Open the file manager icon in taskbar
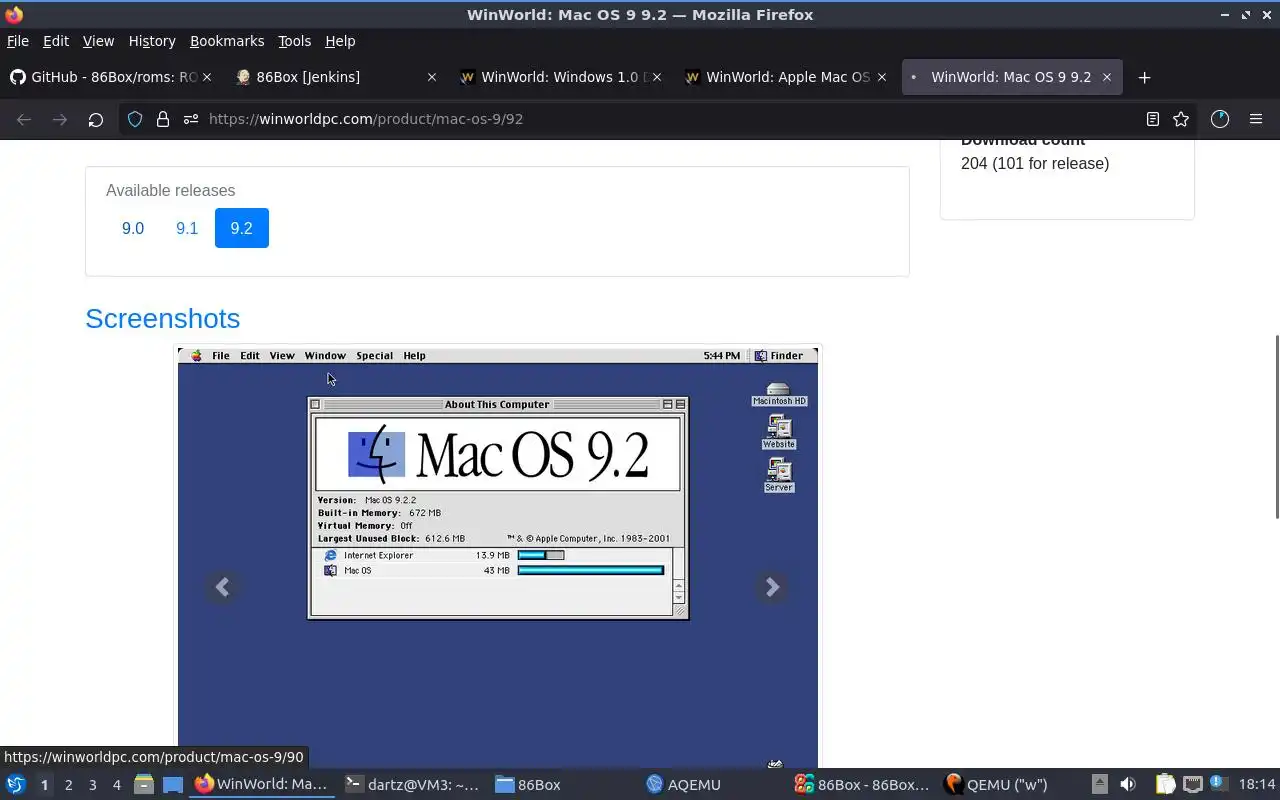Image resolution: width=1280 pixels, height=800 pixels. pos(143,785)
